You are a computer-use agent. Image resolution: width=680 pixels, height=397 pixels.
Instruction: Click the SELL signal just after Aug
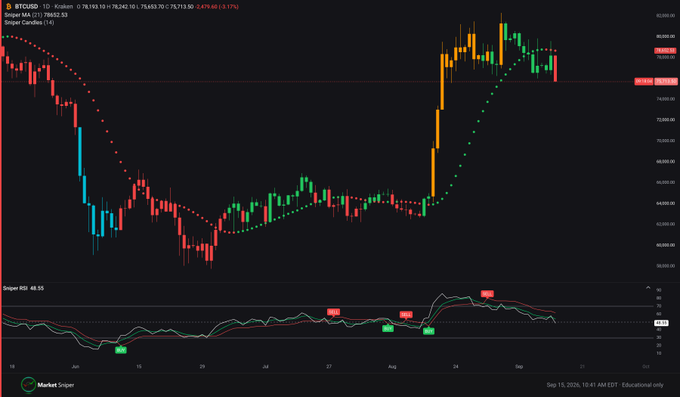point(406,315)
